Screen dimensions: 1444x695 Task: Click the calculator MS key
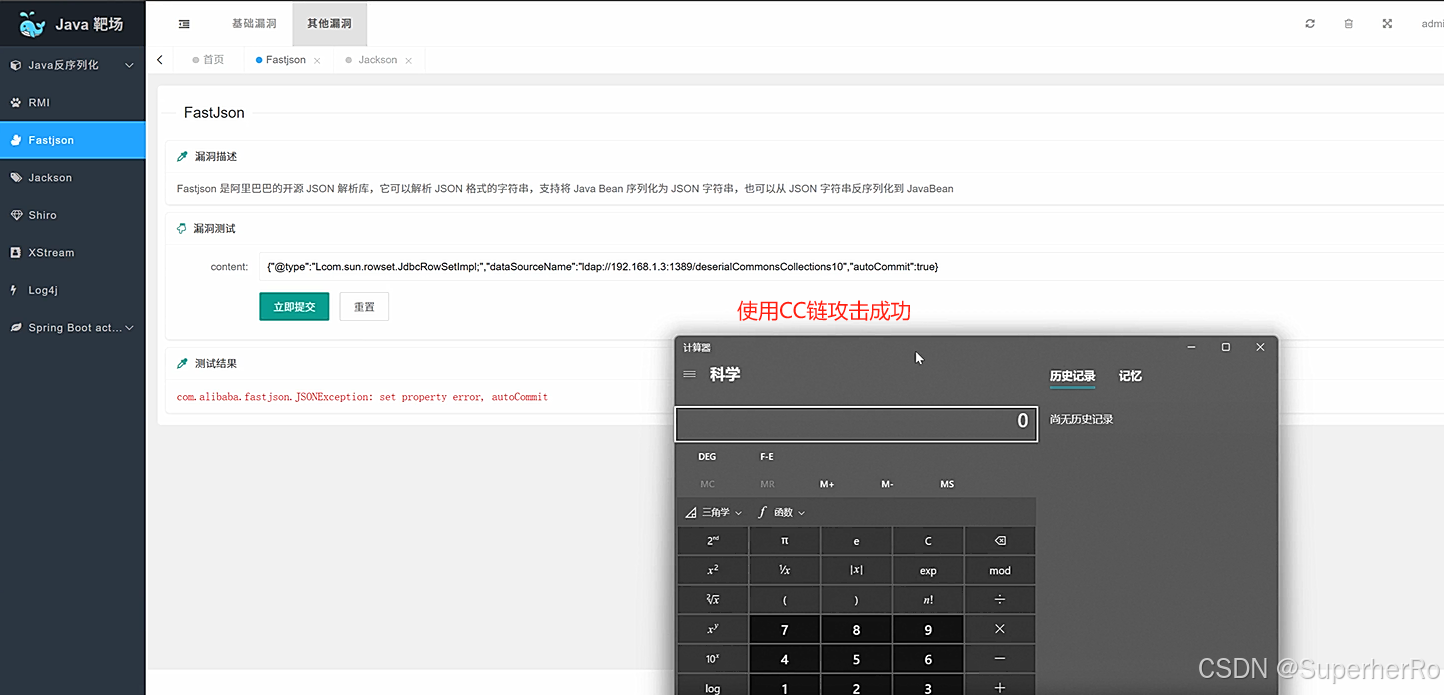click(947, 484)
